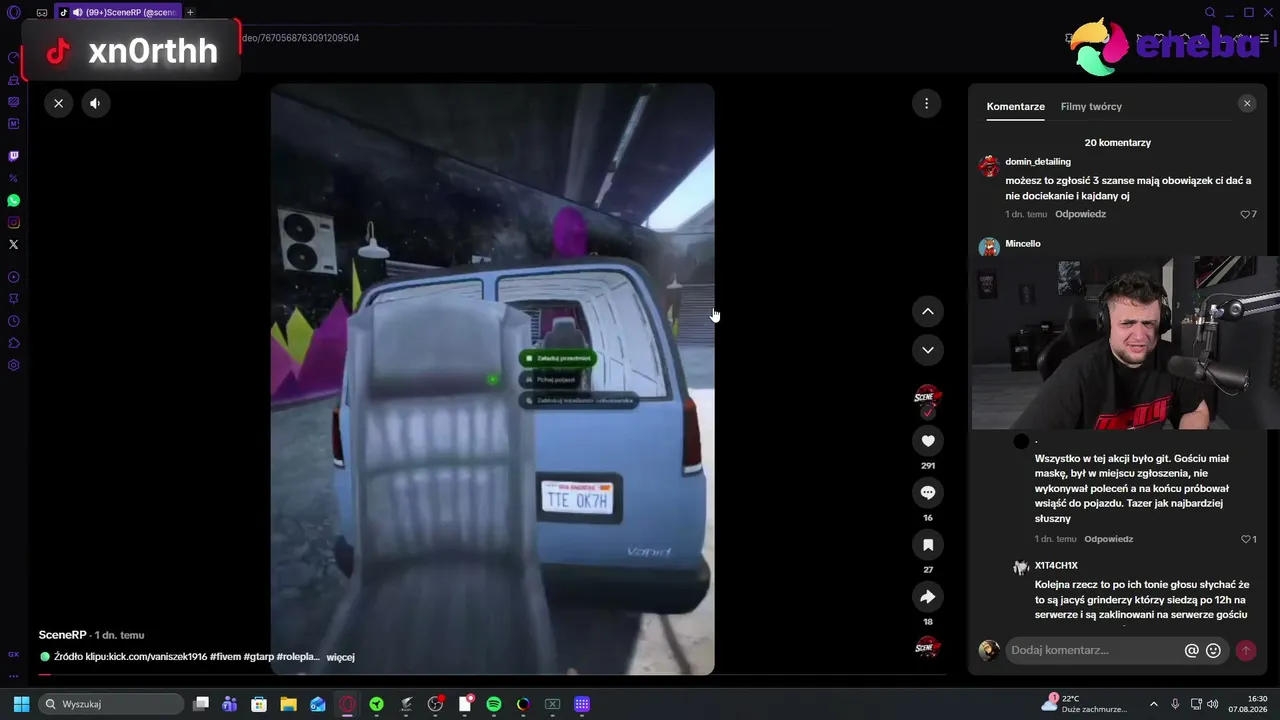Open the weather widget on taskbar

1084,704
